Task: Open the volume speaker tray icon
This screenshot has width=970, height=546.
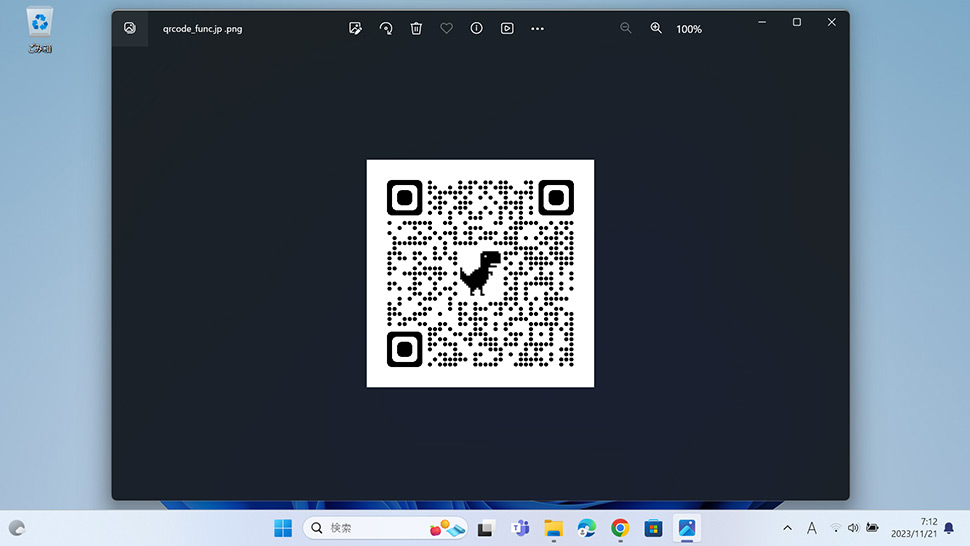Action: (854, 528)
